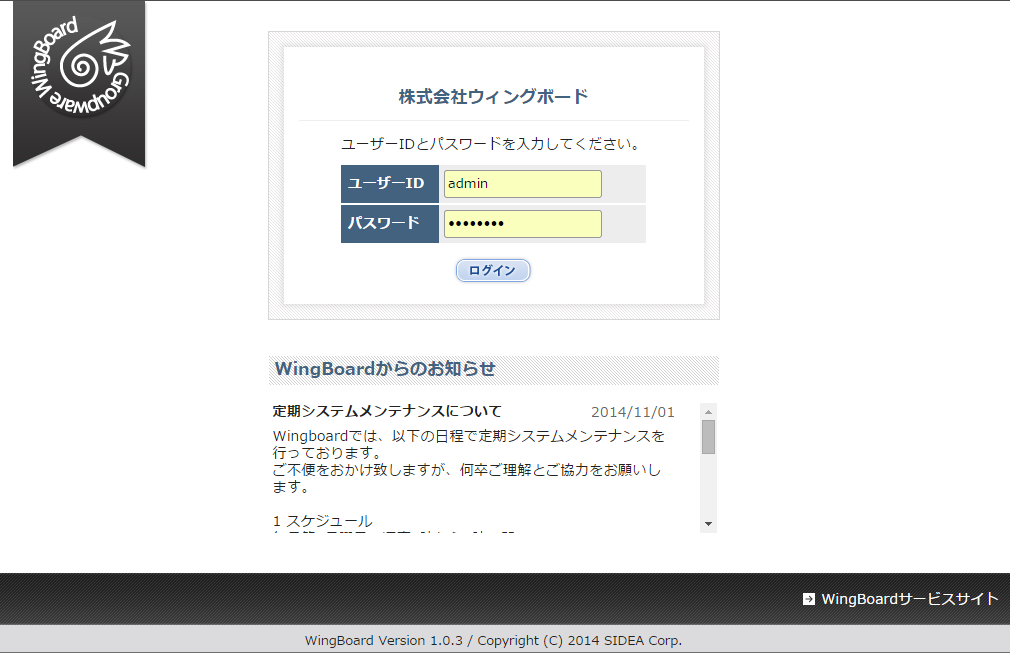Click the WingBoardからのお知らせ heading
The image size is (1010, 653).
point(385,369)
